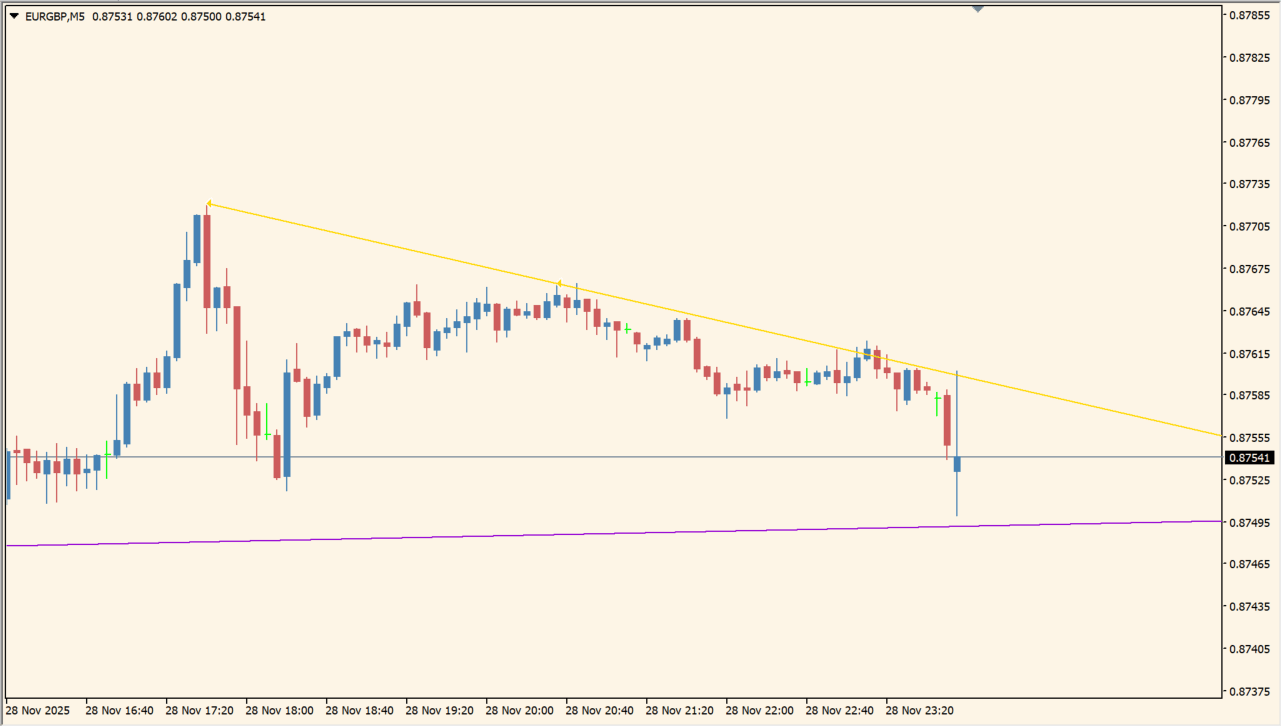1281x726 pixels.
Task: Click the 0.87615 price axis label
Action: 1249,354
